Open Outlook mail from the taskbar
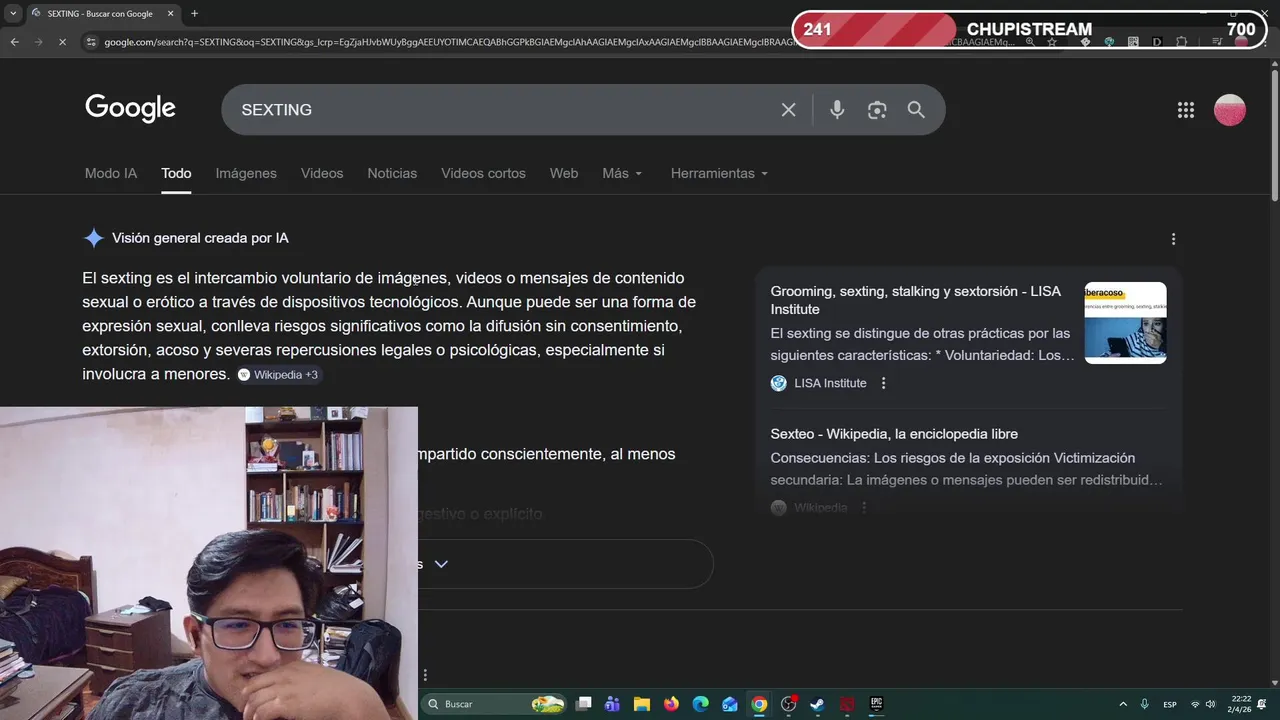Viewport: 1280px width, 720px height. 730,704
